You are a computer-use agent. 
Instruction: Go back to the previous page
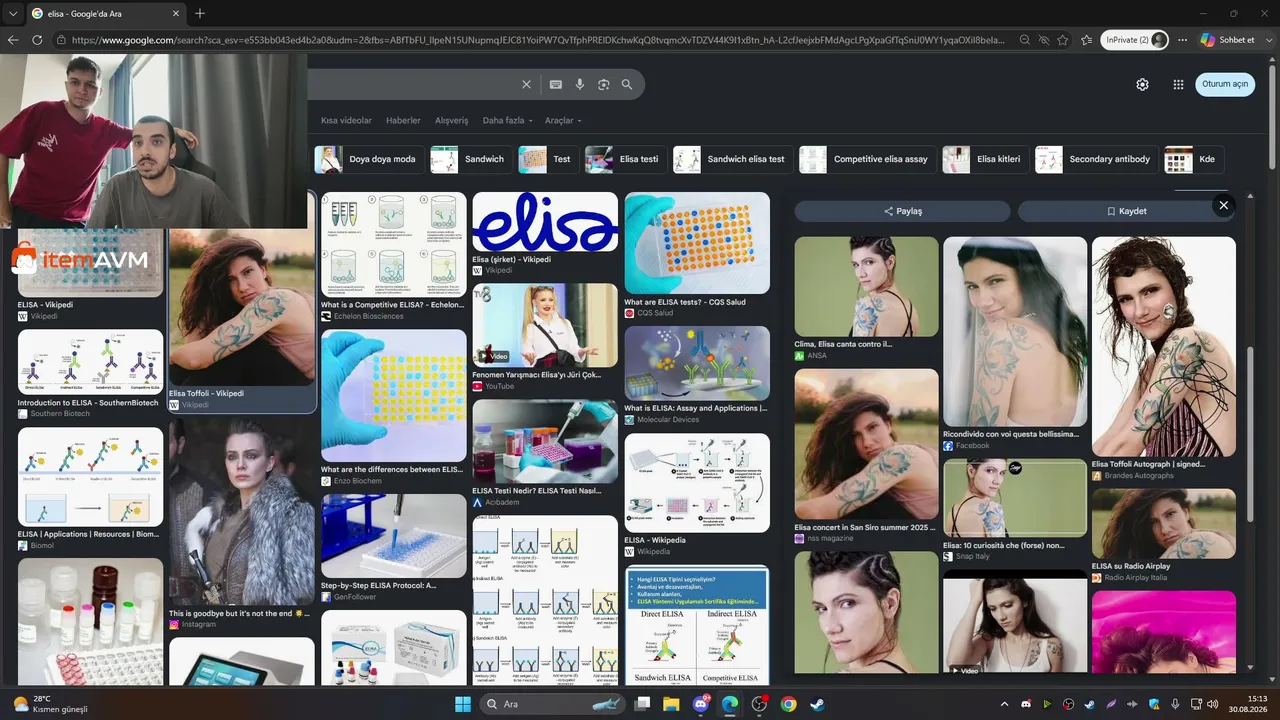(x=13, y=40)
